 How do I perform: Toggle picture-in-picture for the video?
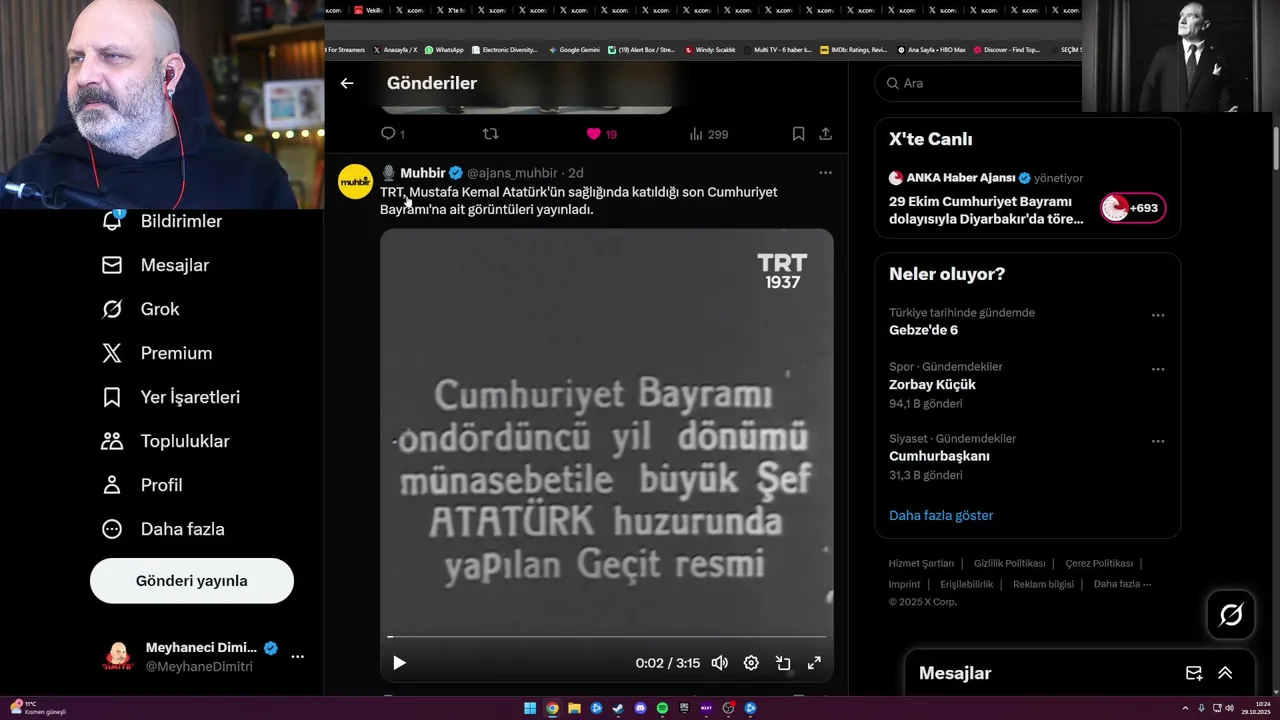coord(783,663)
